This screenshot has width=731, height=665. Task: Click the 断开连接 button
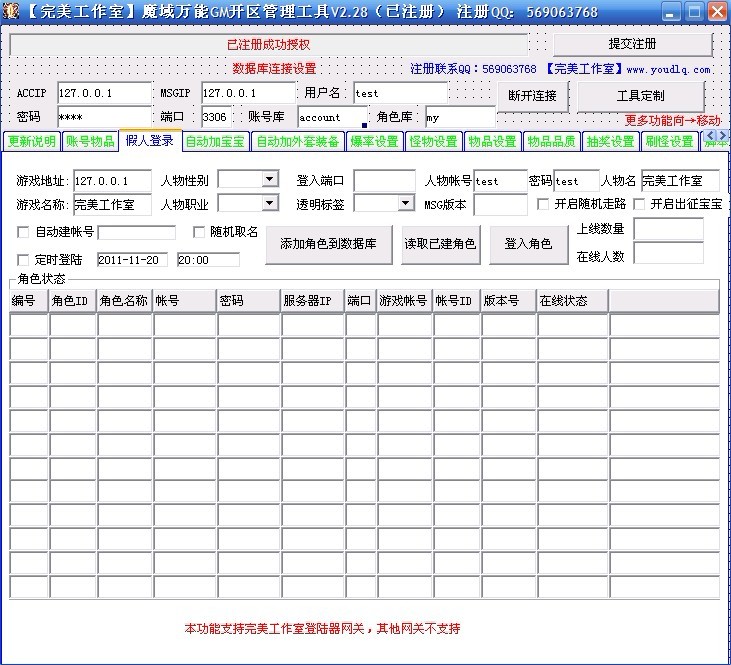(533, 96)
